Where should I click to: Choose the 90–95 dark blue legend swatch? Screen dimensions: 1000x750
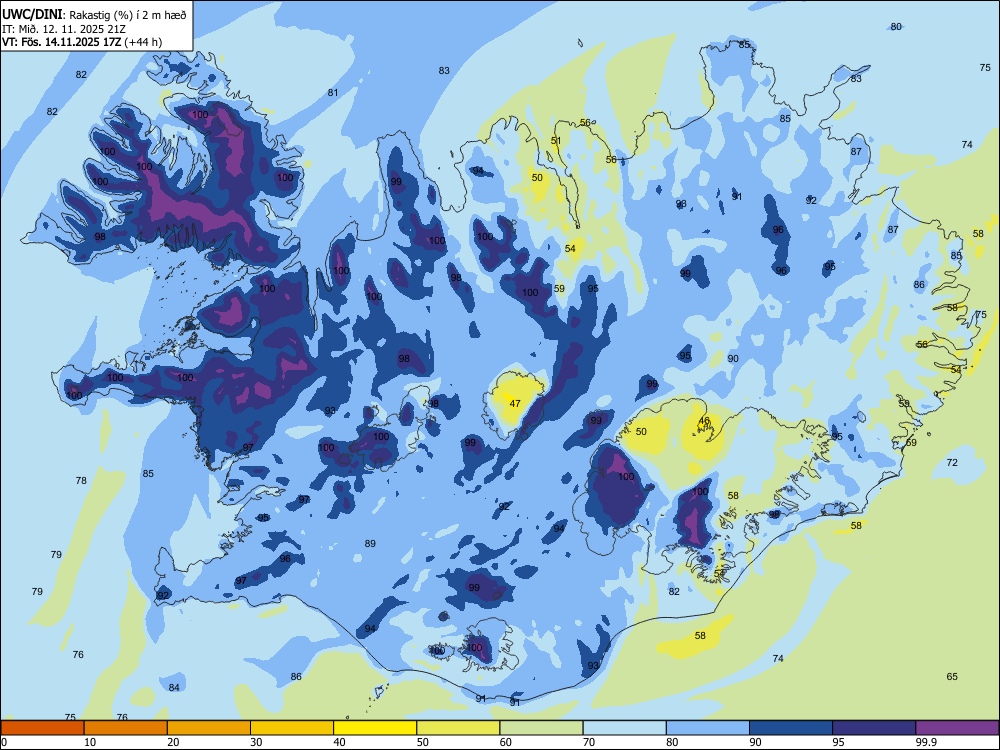tap(791, 728)
